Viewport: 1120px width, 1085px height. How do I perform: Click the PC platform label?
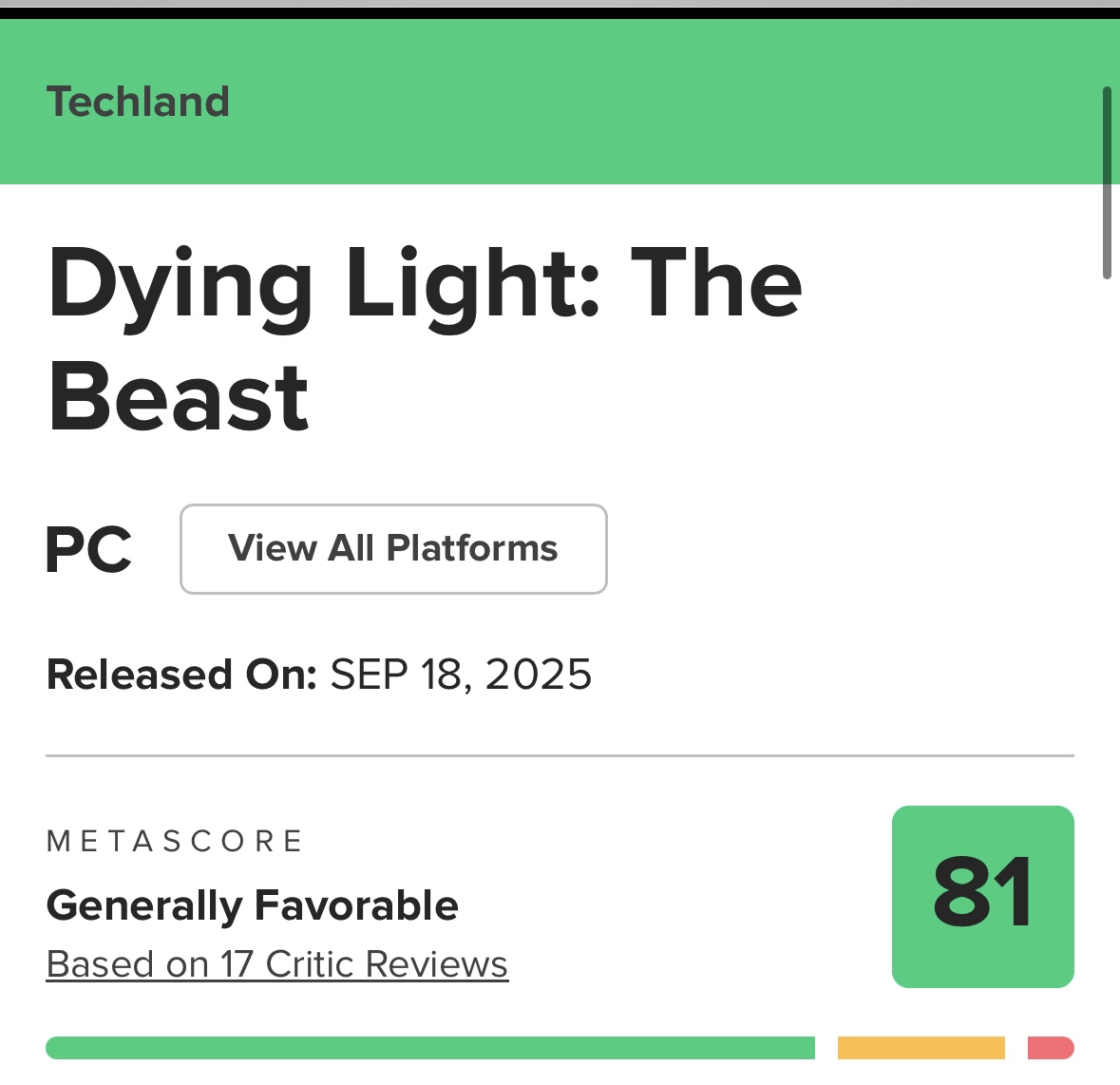tap(88, 549)
